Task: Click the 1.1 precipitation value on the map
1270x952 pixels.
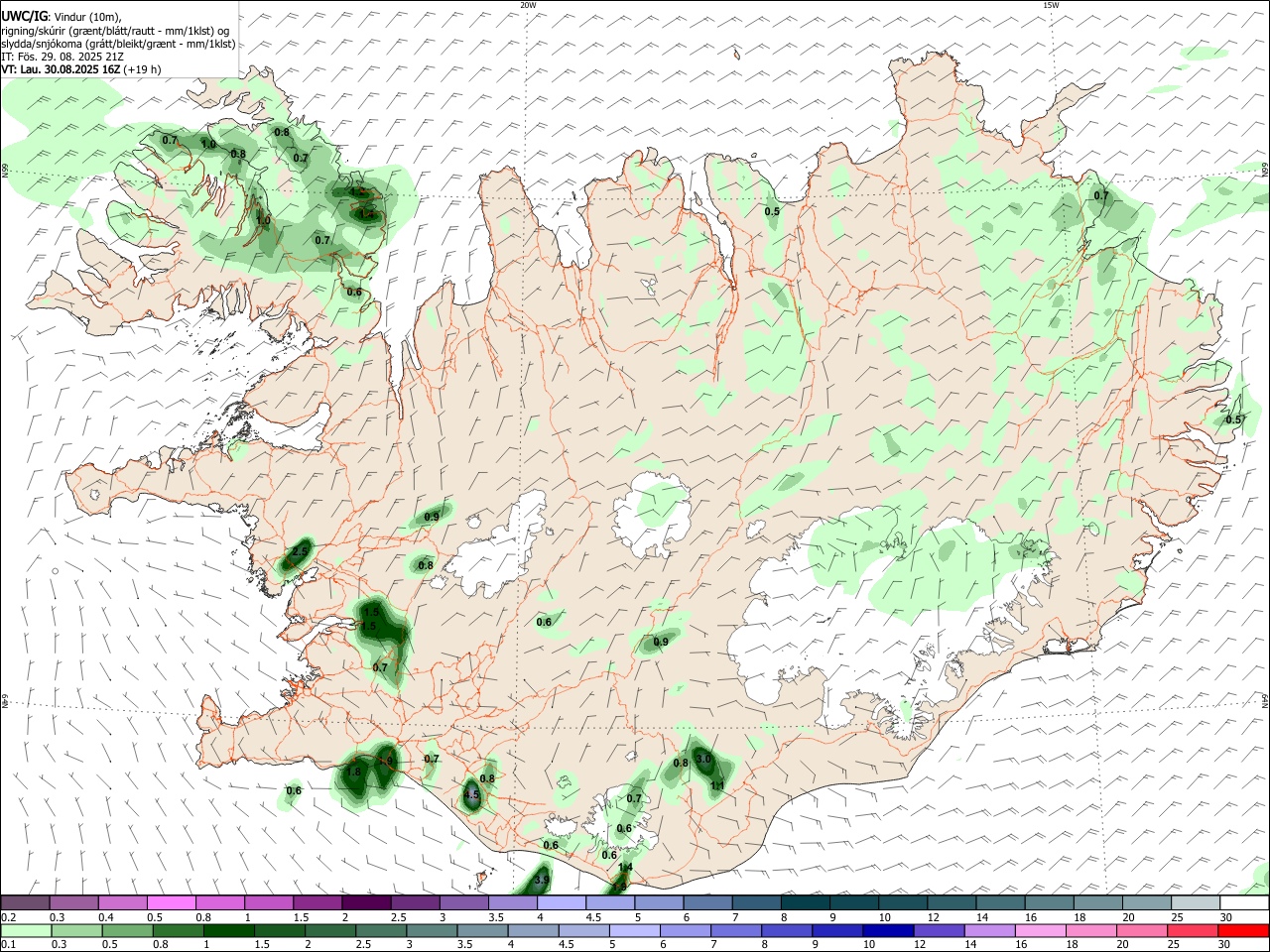Action: coord(718,785)
